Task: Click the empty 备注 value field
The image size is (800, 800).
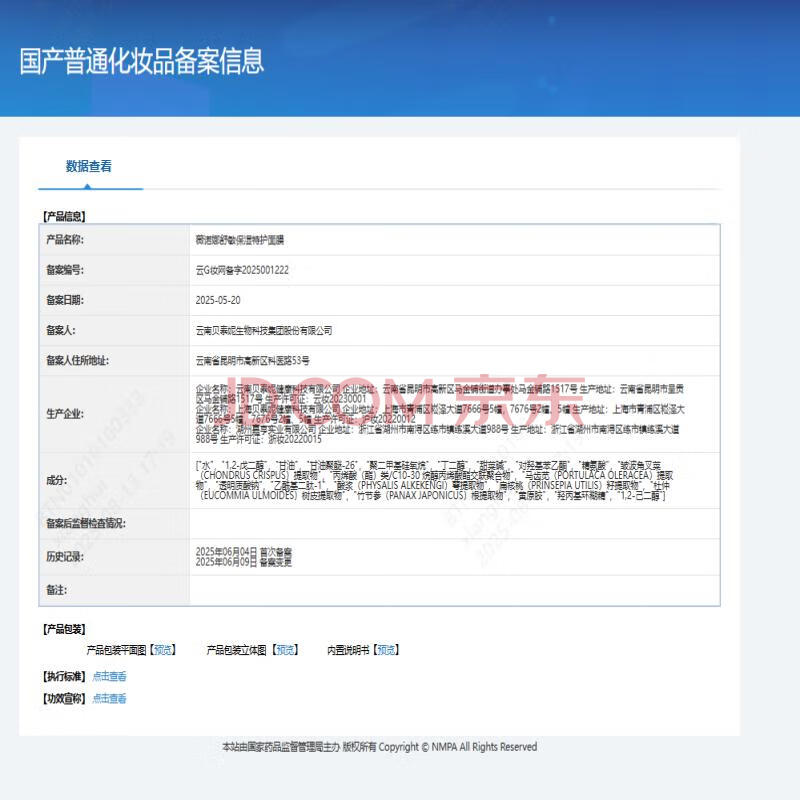Action: coord(454,590)
